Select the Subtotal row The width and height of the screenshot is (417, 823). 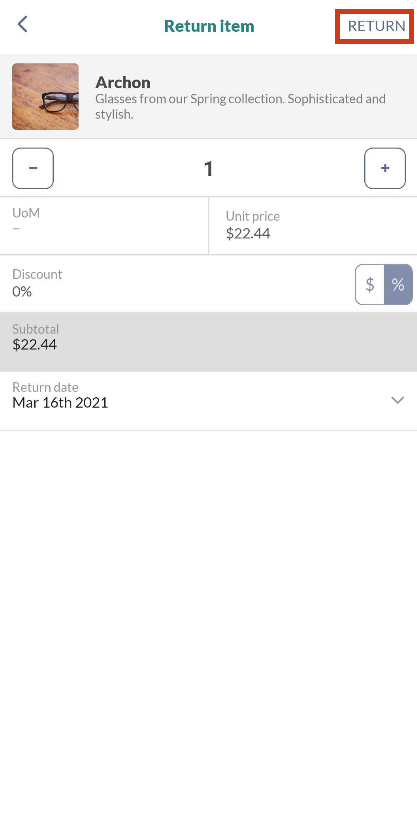pyautogui.click(x=208, y=342)
